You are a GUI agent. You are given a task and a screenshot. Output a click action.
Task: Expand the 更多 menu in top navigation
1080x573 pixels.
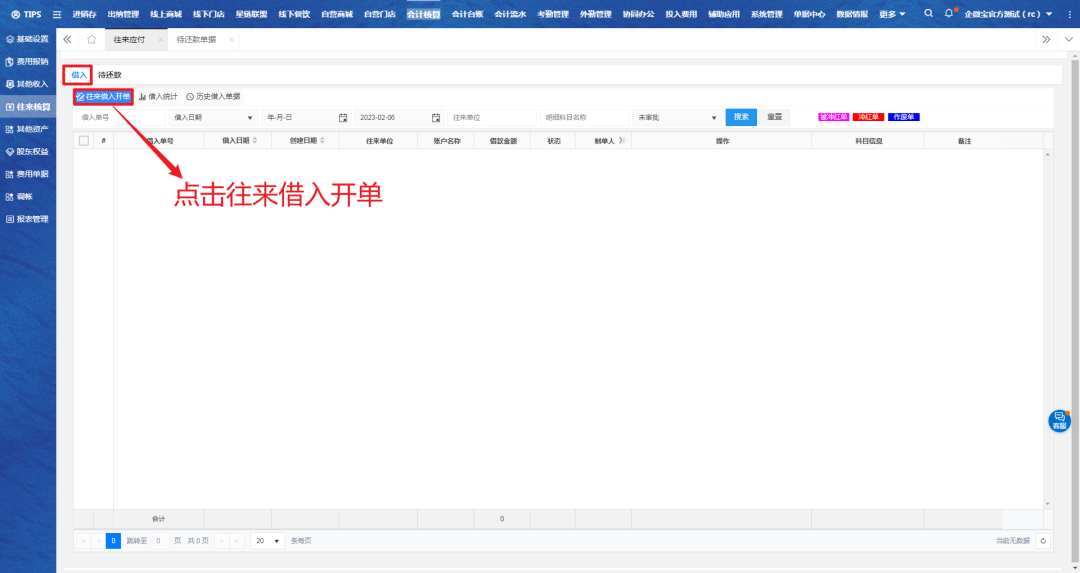[x=892, y=14]
